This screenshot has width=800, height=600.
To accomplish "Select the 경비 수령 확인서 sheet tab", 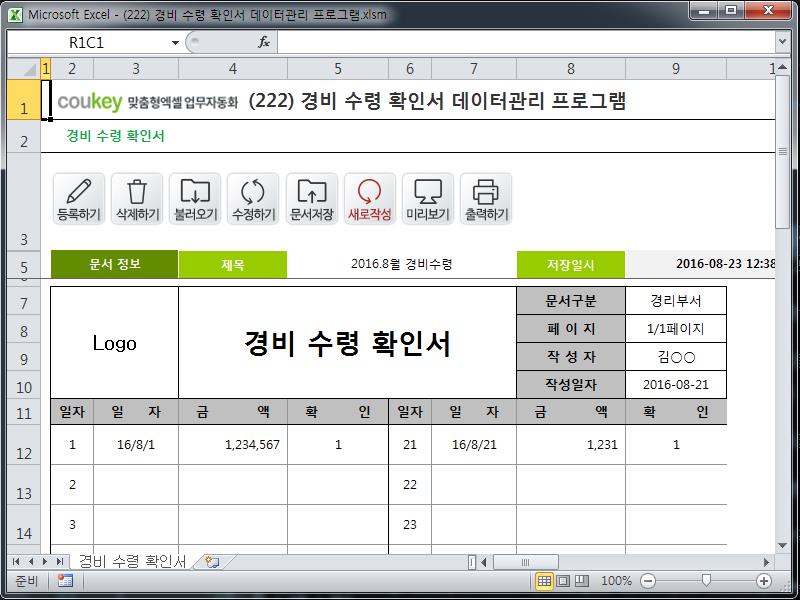I will click(x=133, y=562).
